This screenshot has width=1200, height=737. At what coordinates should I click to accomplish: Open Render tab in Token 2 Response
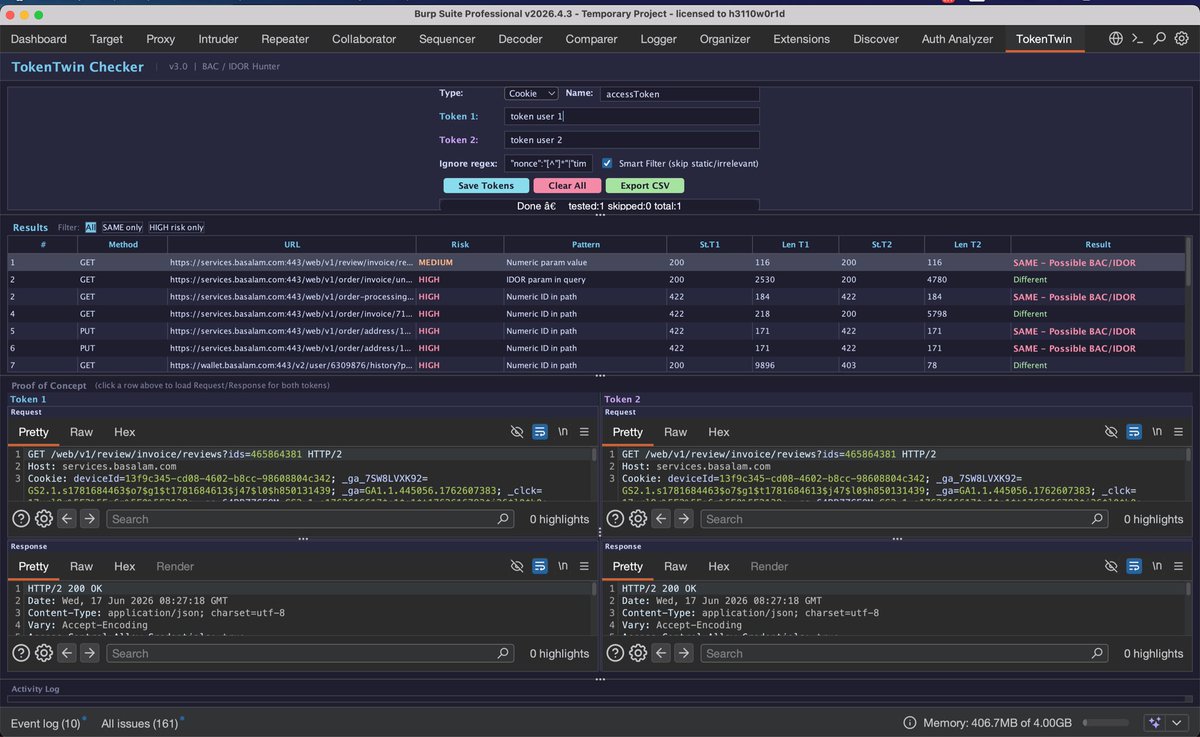[769, 566]
